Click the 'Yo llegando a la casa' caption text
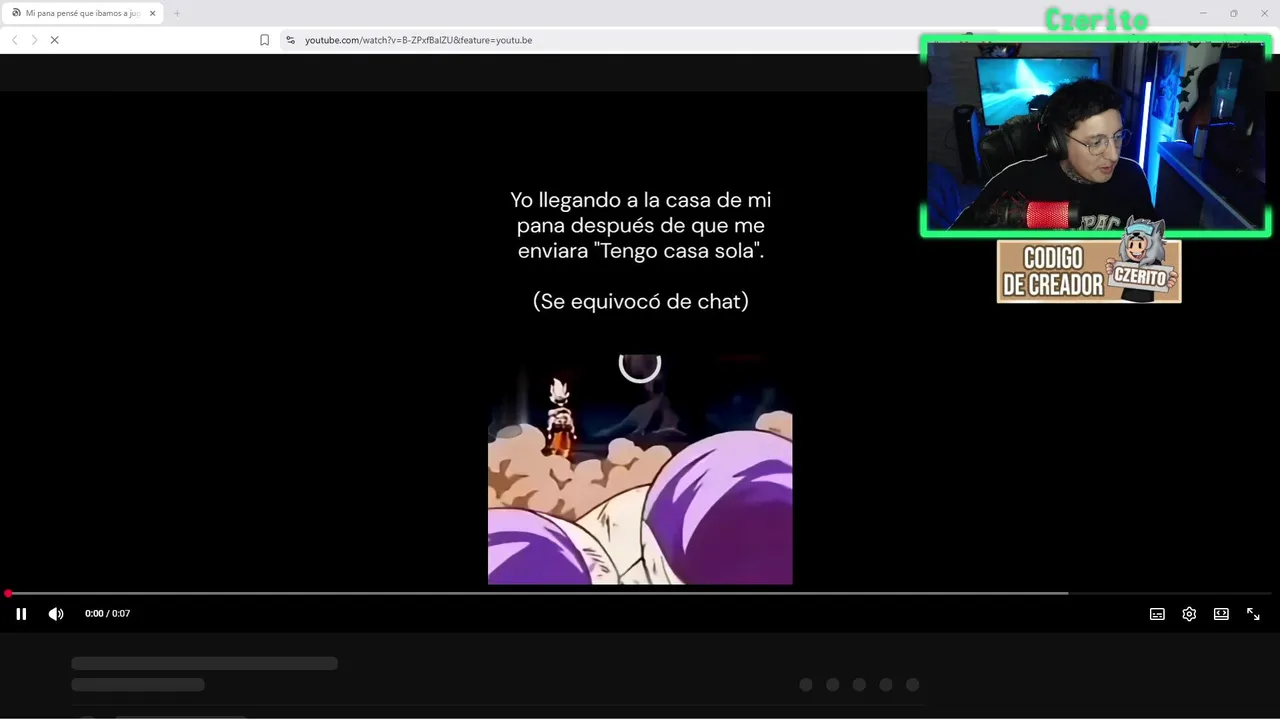This screenshot has height=720, width=1280. (x=640, y=225)
